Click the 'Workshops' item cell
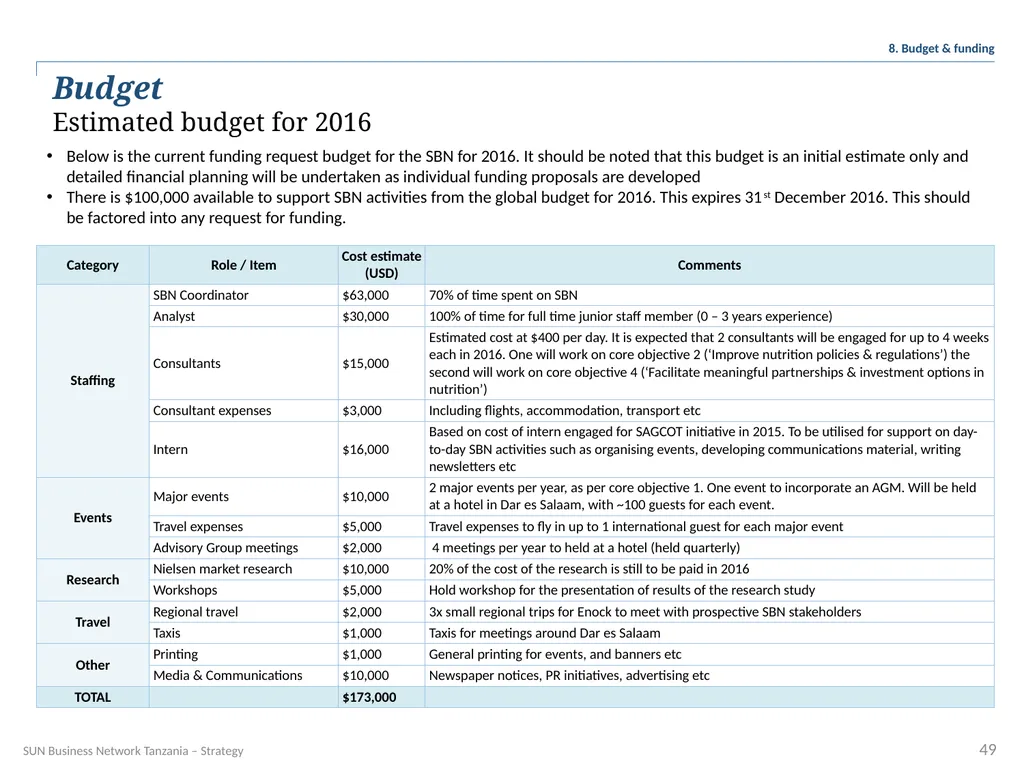This screenshot has width=1024, height=768. click(244, 590)
